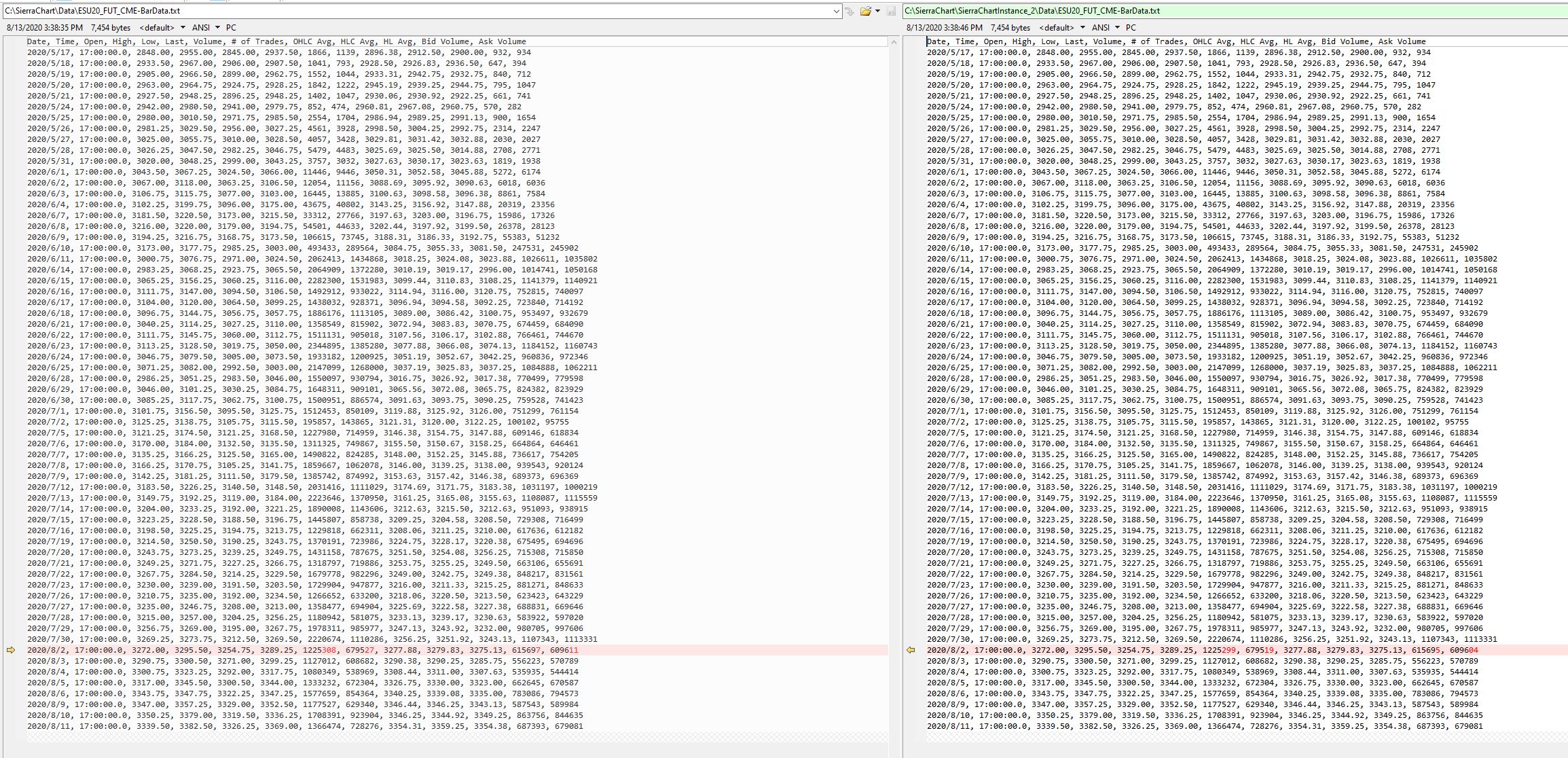
Task: Click right pane yellow difference arrow marker
Action: pyautogui.click(x=911, y=650)
